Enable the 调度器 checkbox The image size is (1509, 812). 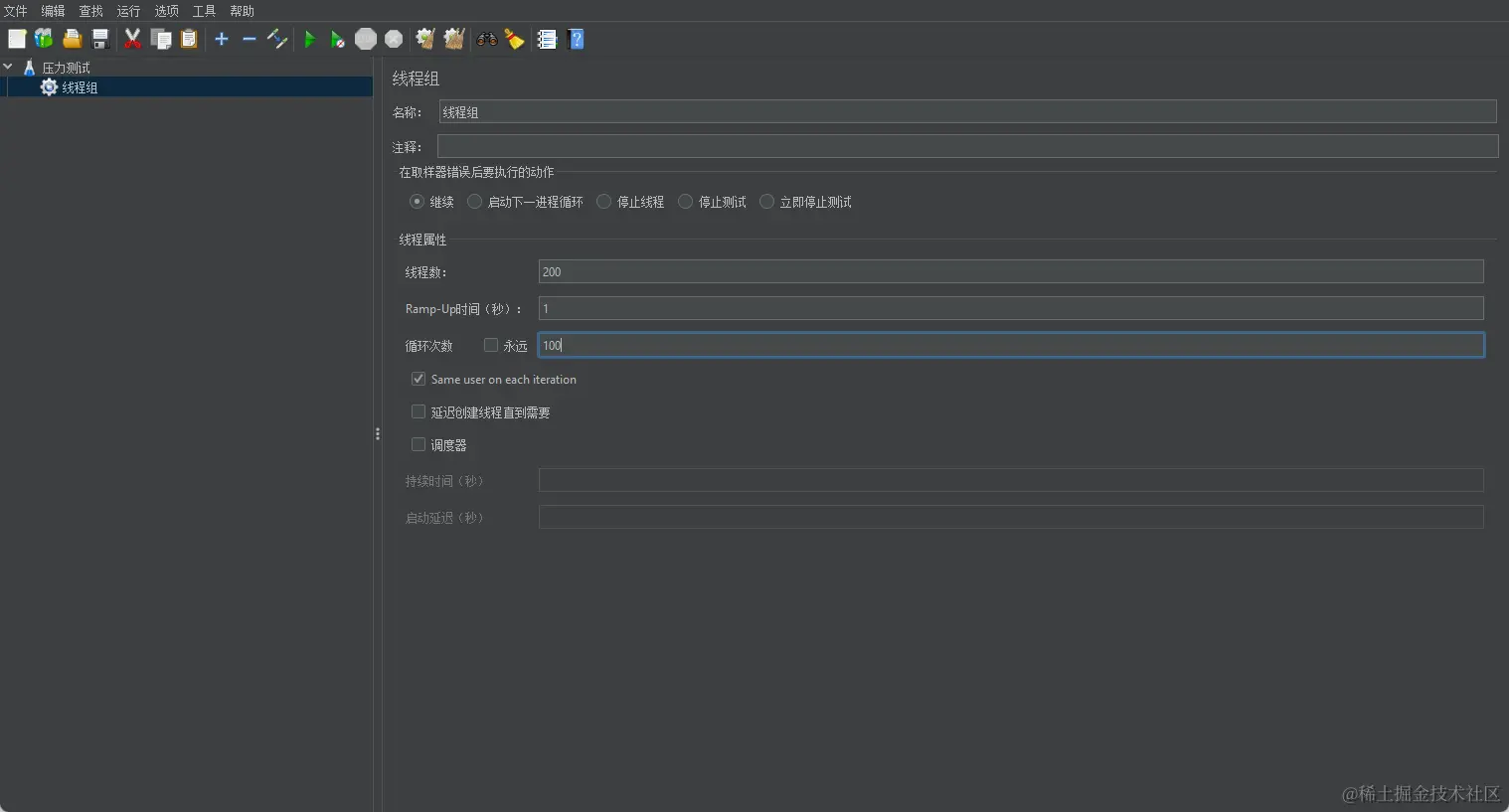(x=419, y=444)
